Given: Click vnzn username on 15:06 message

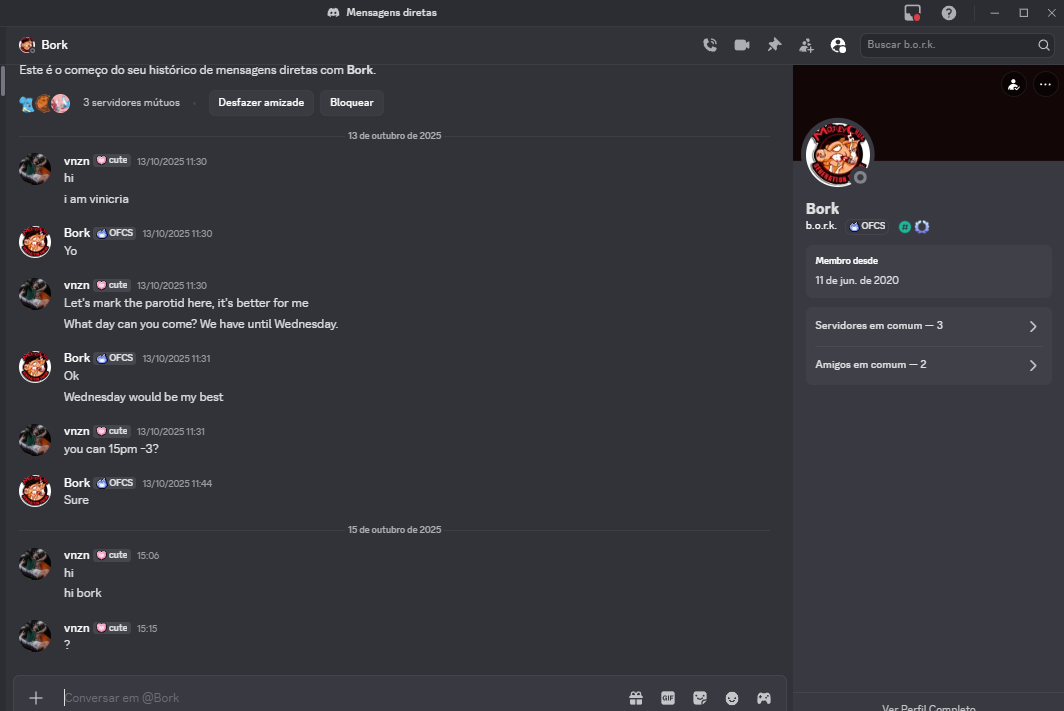Looking at the screenshot, I should 77,555.
